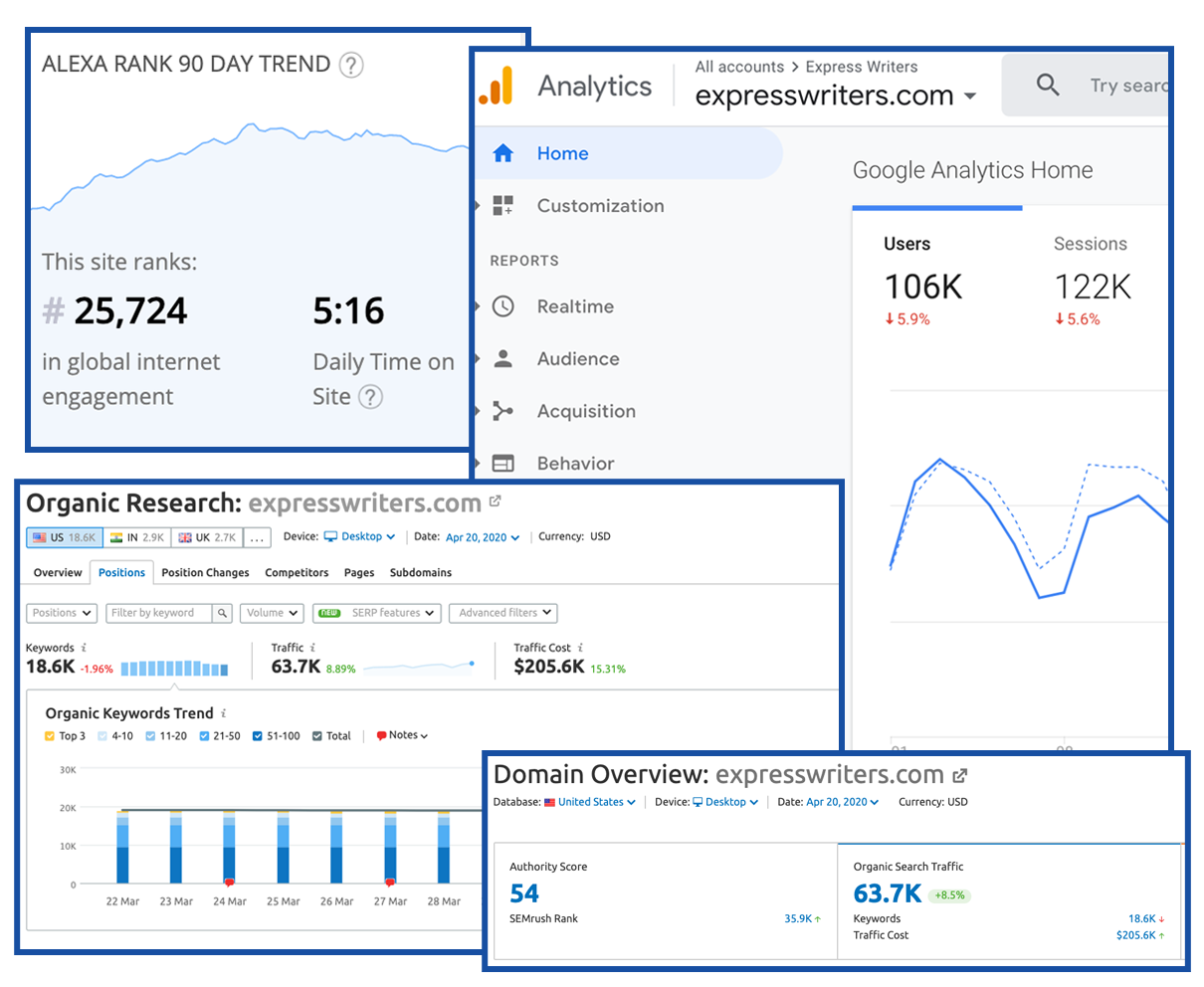The height and width of the screenshot is (987, 1204).
Task: Click the info icon next to Traffic
Action: [312, 648]
